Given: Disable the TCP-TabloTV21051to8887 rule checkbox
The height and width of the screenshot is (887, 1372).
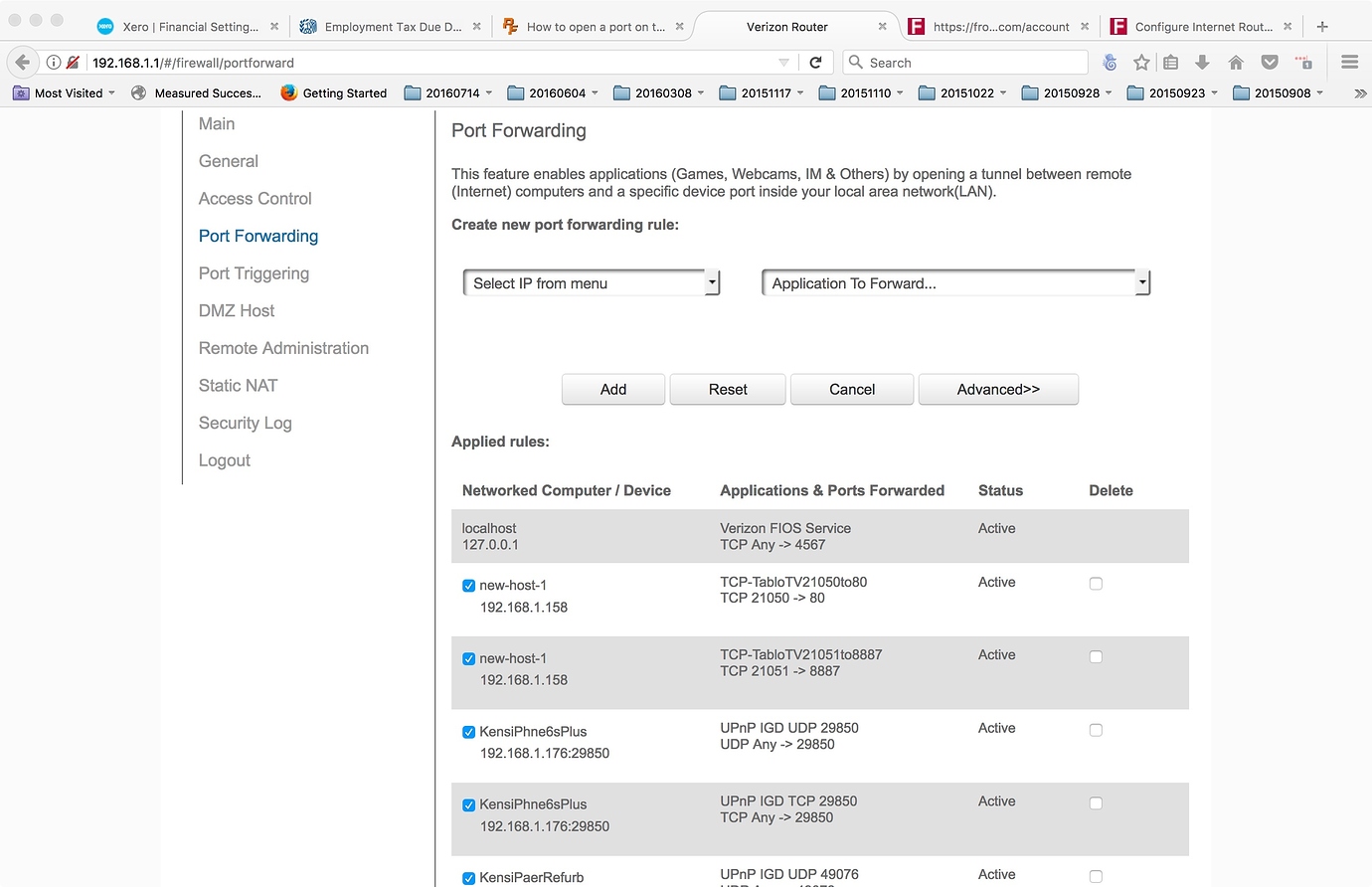Looking at the screenshot, I should tap(468, 659).
